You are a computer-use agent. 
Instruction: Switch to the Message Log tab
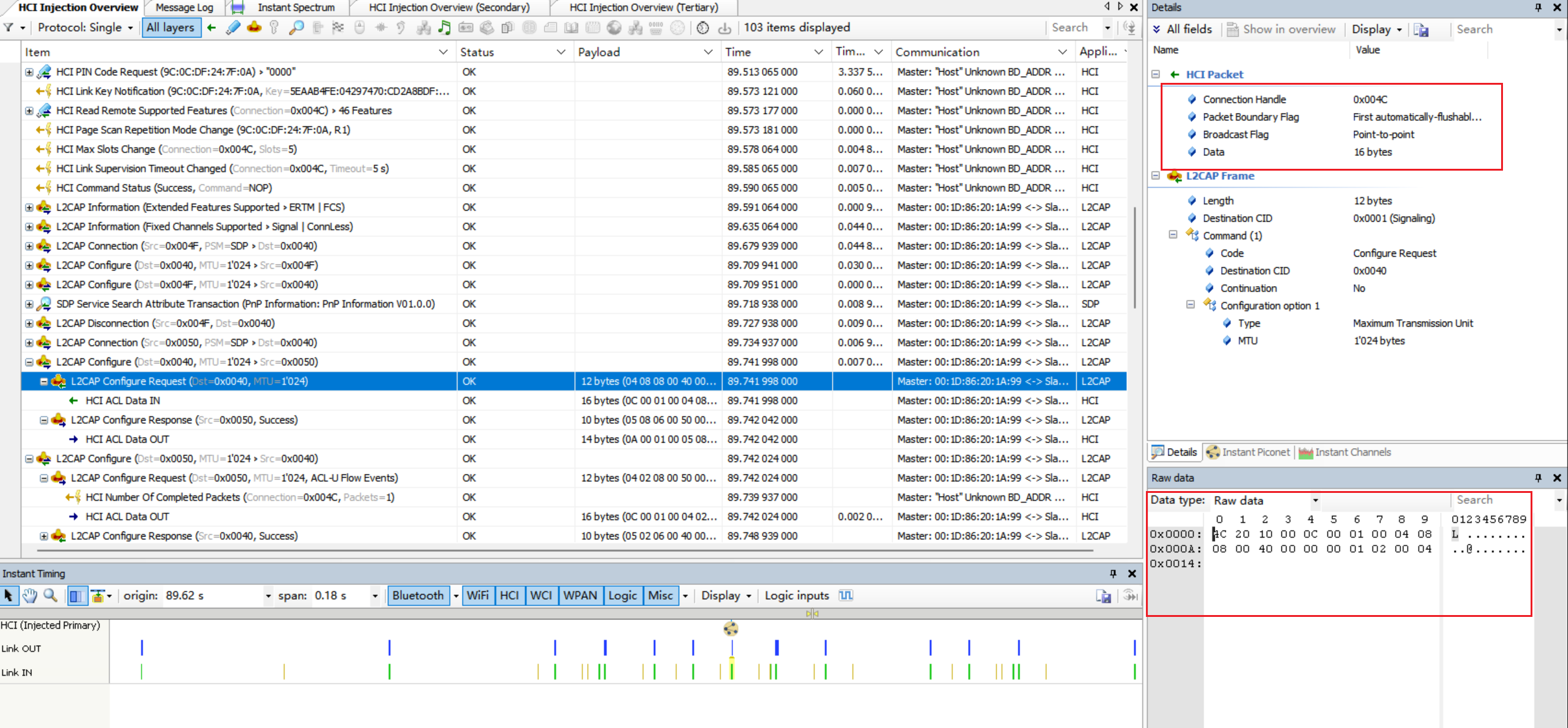(x=184, y=7)
